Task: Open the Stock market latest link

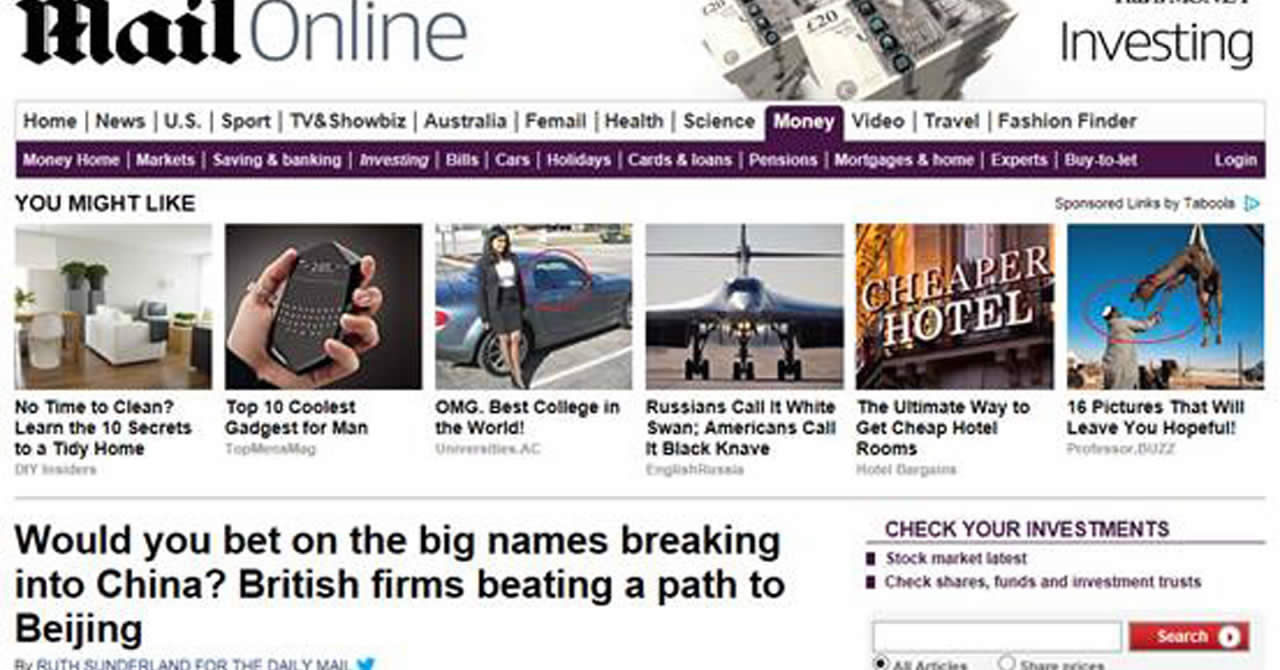Action: (956, 559)
